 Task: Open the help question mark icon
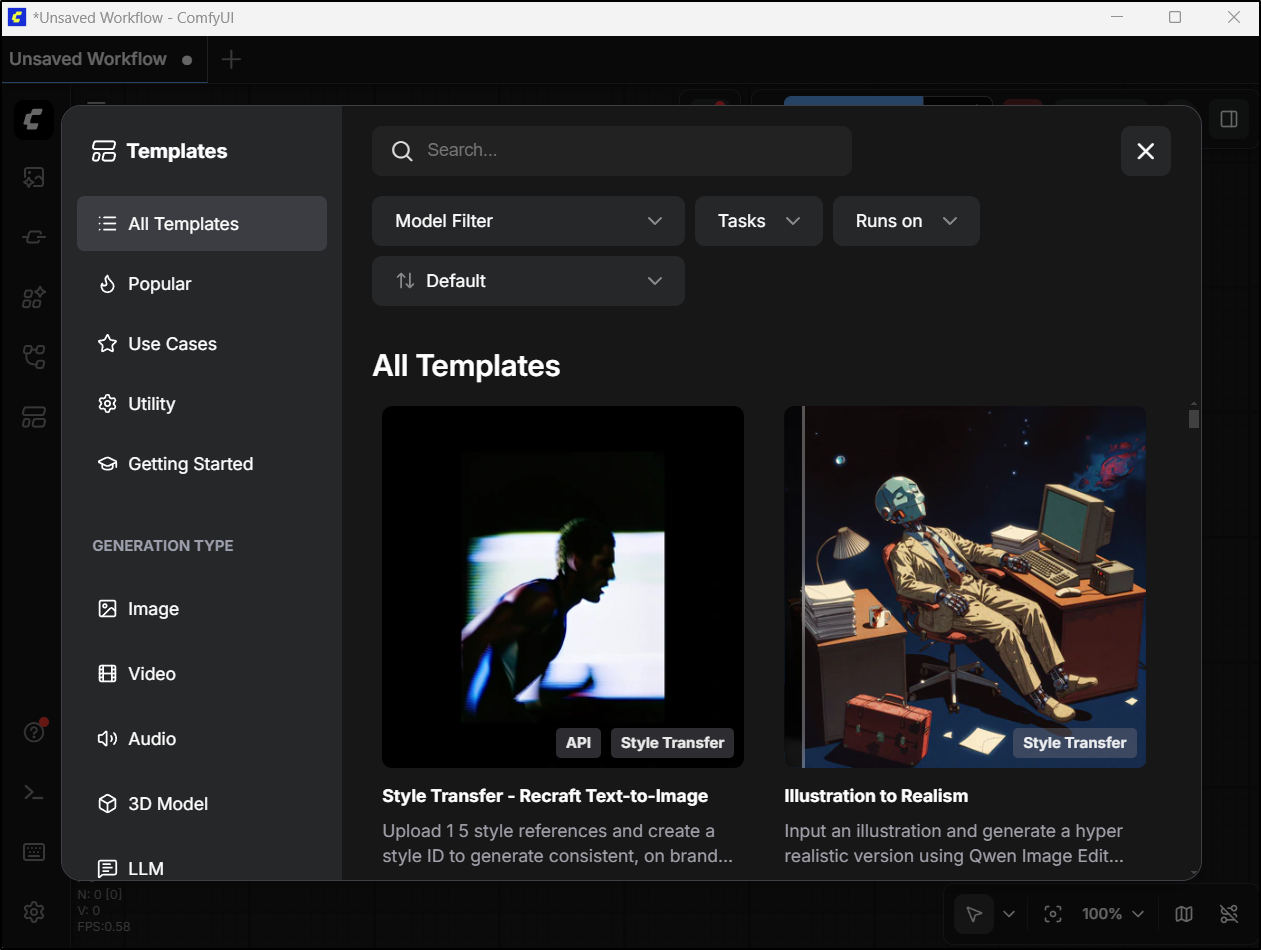click(x=34, y=732)
